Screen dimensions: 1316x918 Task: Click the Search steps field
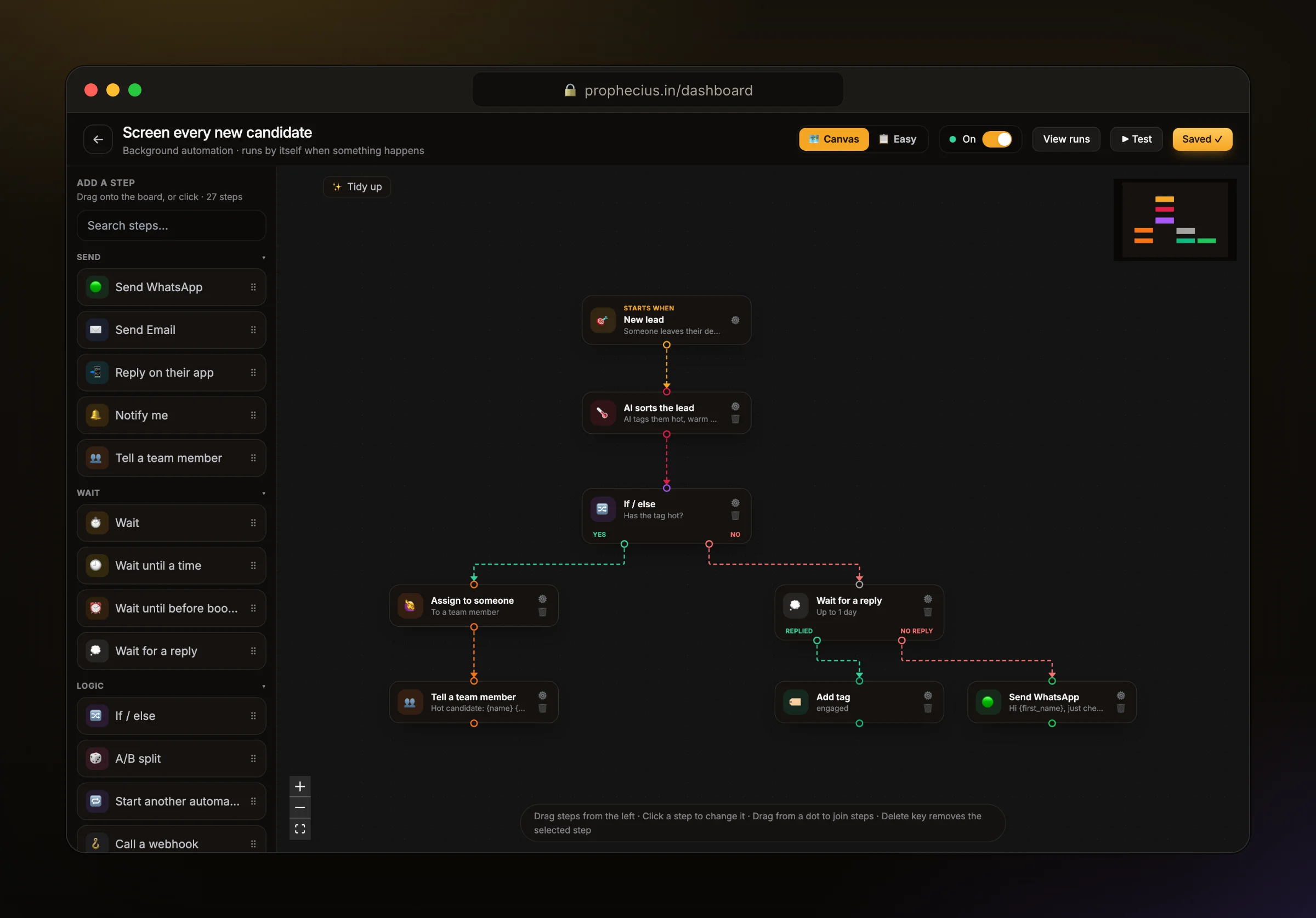172,226
